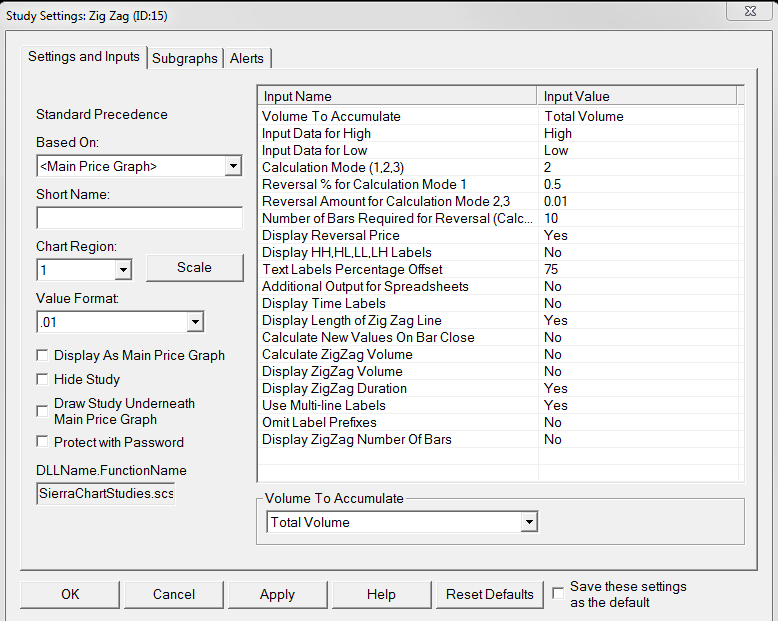Image resolution: width=778 pixels, height=621 pixels.
Task: Check the Hide Study option
Action: tap(42, 379)
